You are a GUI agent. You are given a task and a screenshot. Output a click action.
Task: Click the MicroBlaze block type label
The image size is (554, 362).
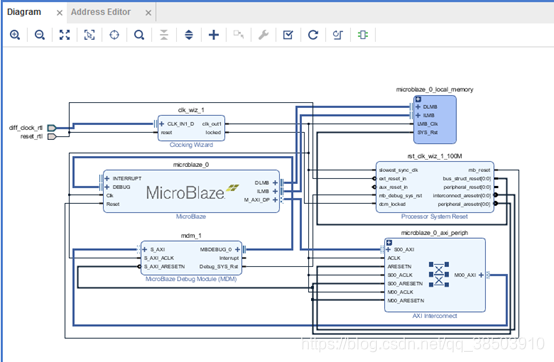point(191,216)
